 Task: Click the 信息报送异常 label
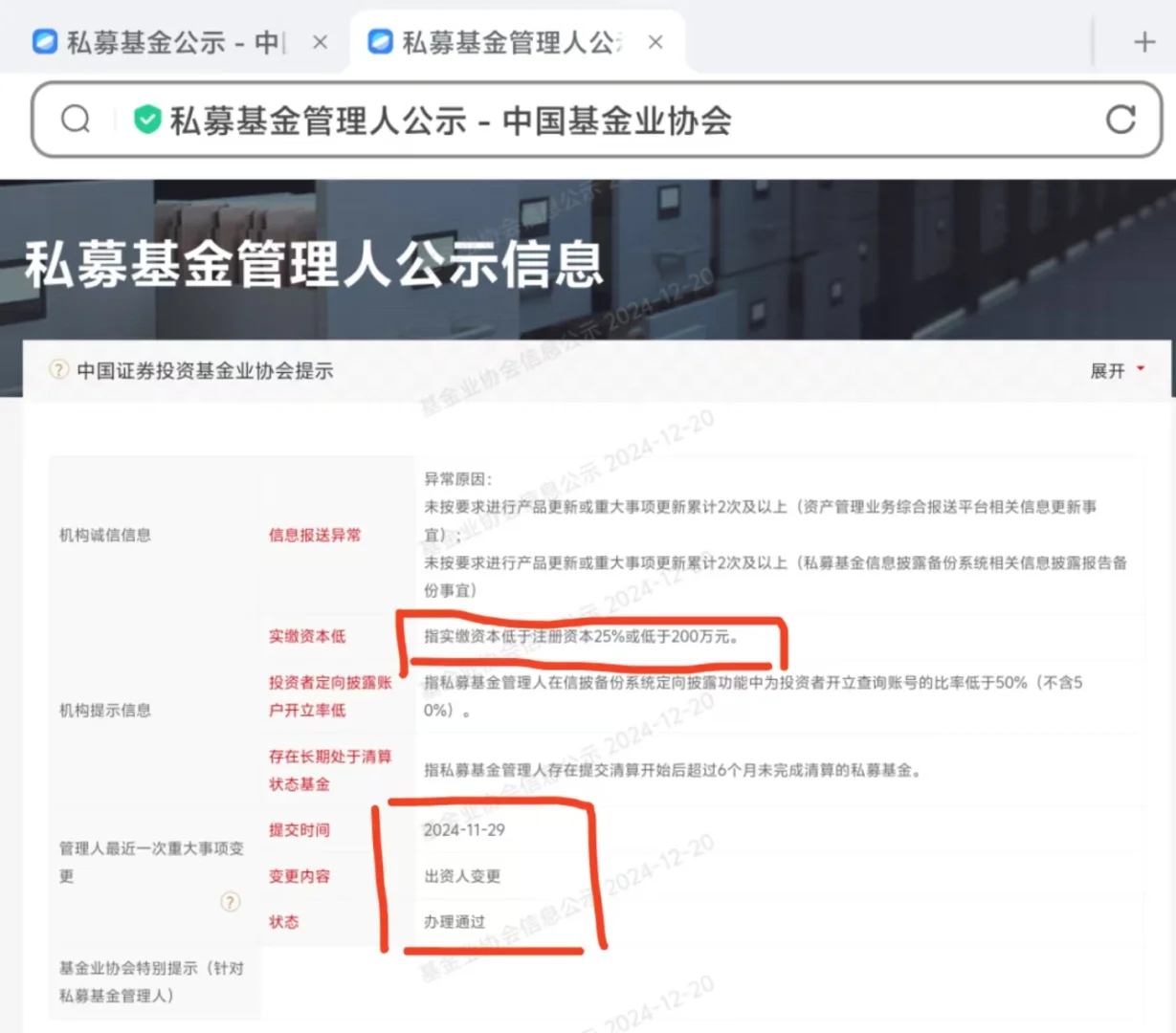tap(315, 535)
